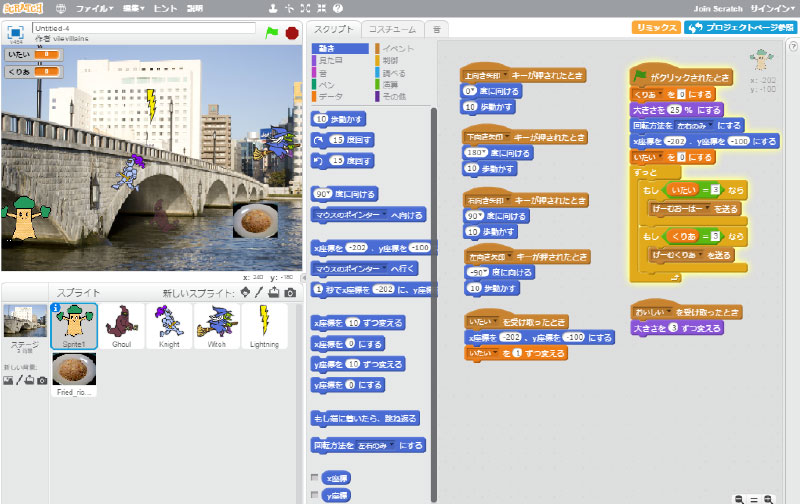Click Join Scratch link
800x504 pixels.
(x=718, y=9)
